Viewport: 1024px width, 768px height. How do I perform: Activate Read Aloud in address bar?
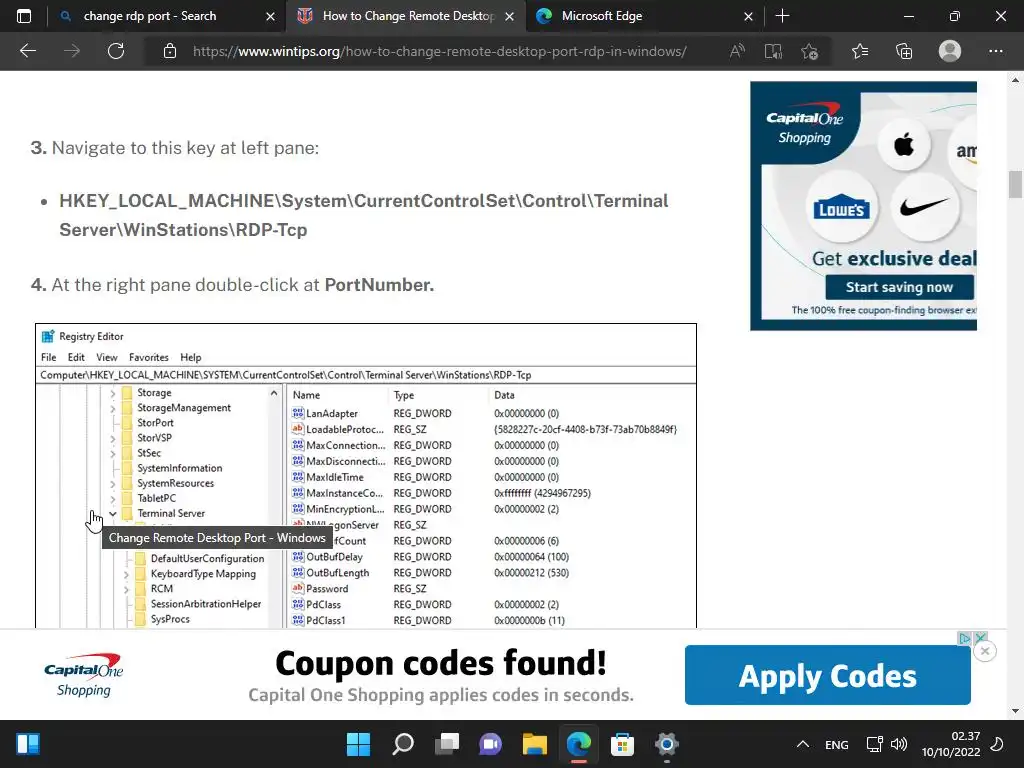pos(737,51)
